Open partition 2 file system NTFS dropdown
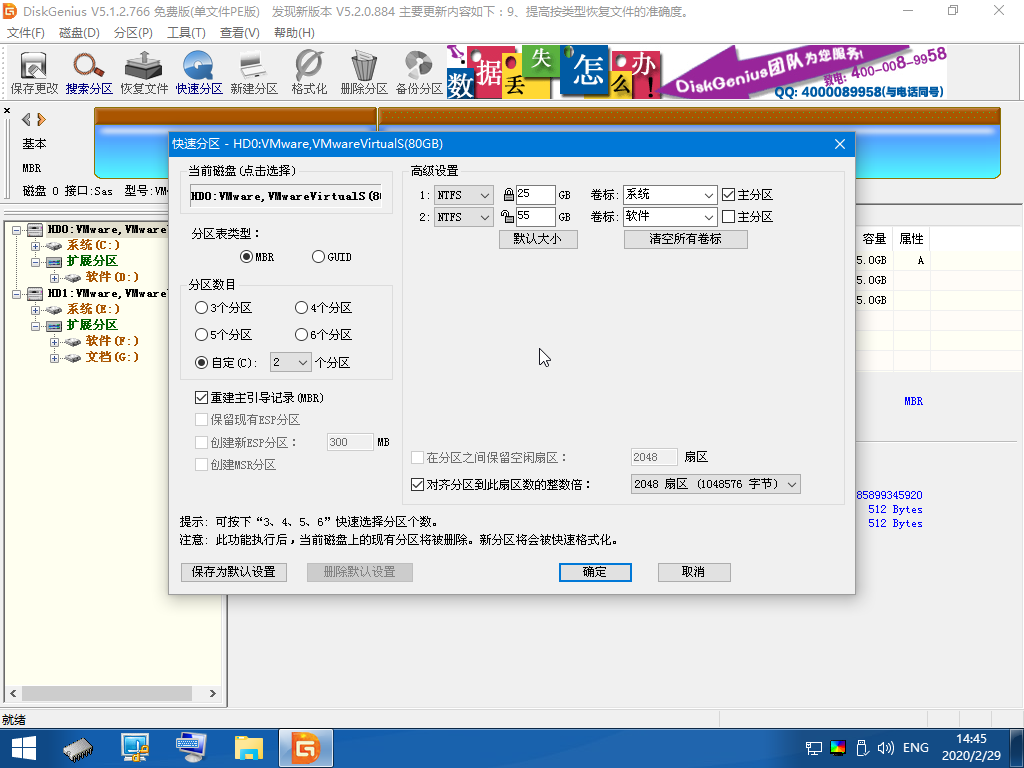The width and height of the screenshot is (1024, 768). pyautogui.click(x=464, y=217)
